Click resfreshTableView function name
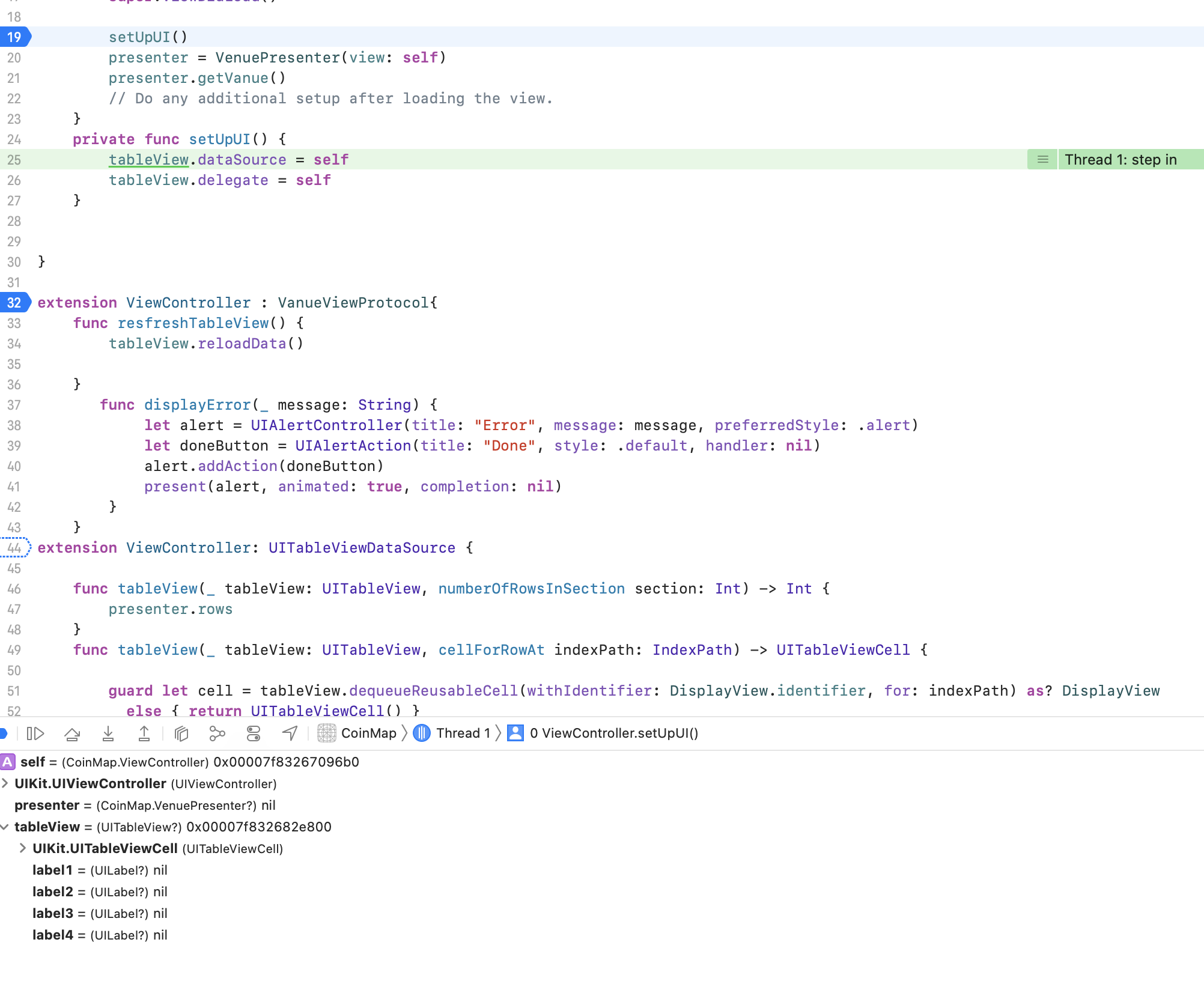The image size is (1204, 984). pos(193,323)
